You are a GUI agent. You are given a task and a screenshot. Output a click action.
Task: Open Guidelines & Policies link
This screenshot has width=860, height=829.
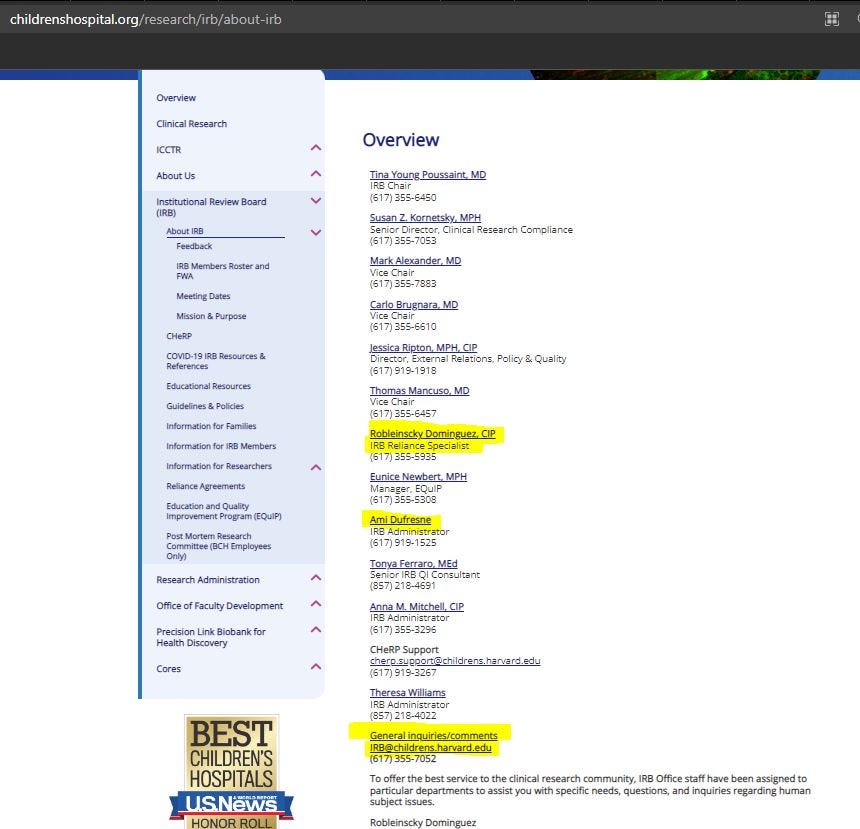tap(205, 407)
